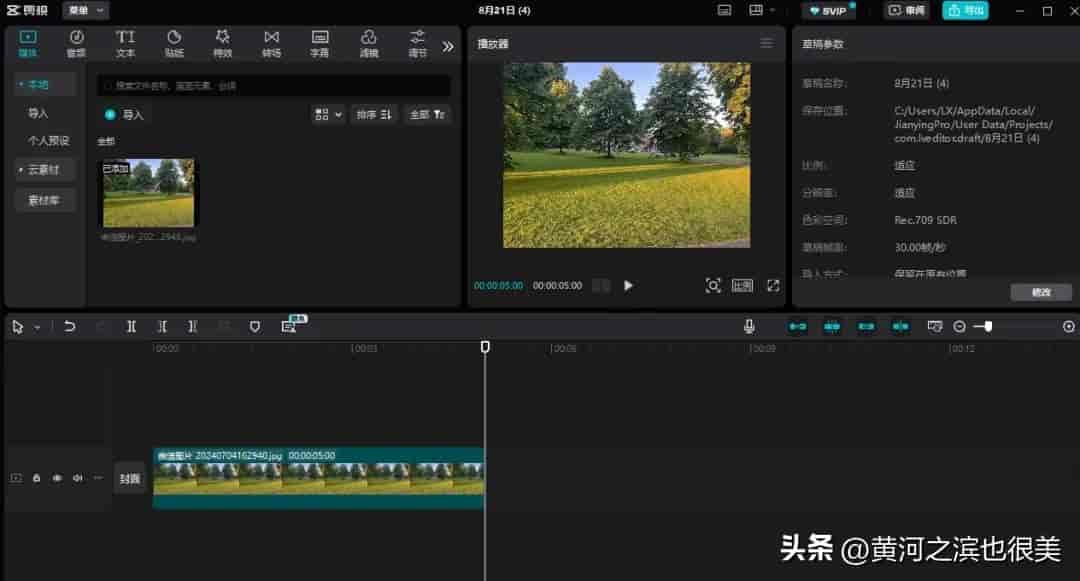Expand the 云素材 section in sidebar
The height and width of the screenshot is (581, 1080).
[x=43, y=169]
